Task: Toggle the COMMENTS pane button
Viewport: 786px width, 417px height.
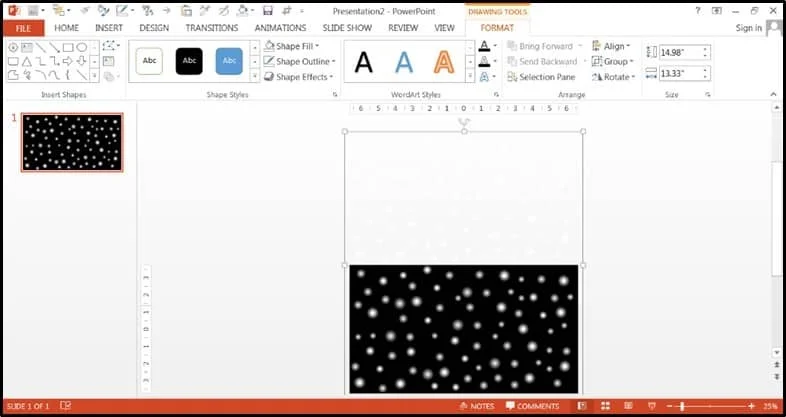Action: [x=532, y=406]
